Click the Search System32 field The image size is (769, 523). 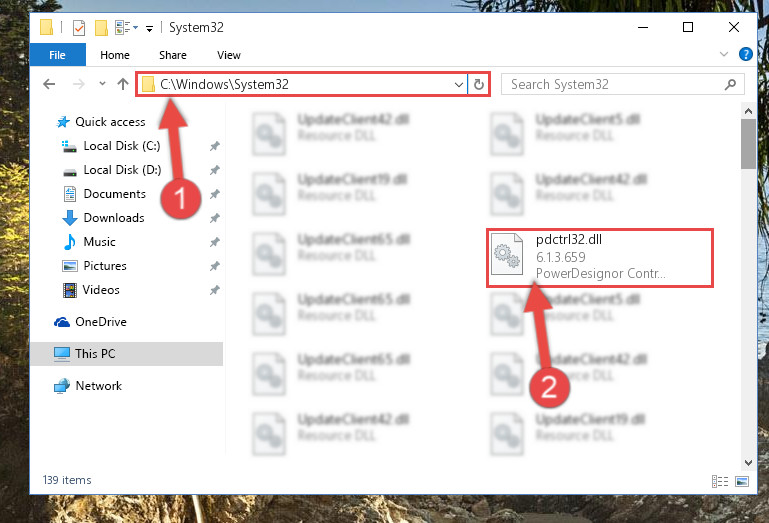pyautogui.click(x=615, y=84)
